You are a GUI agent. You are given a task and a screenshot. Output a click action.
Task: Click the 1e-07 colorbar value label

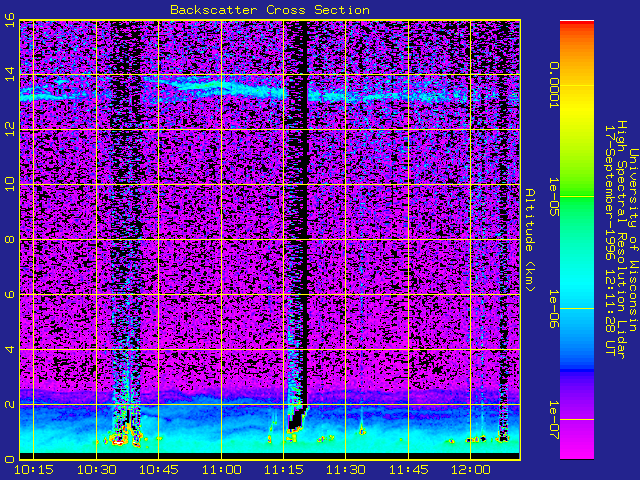pos(553,420)
